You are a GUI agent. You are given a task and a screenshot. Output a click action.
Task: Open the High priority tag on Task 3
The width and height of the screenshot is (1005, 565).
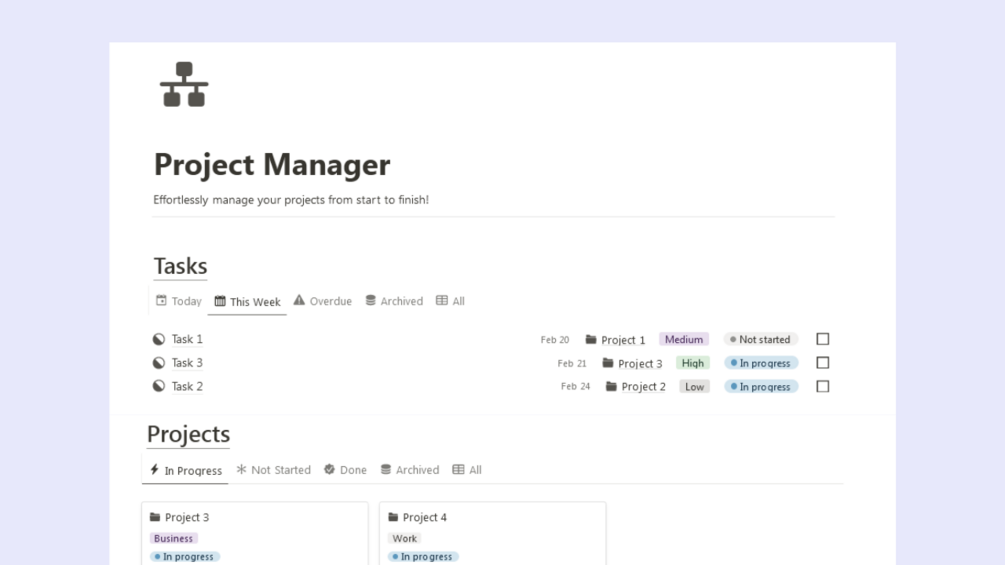[x=692, y=363]
